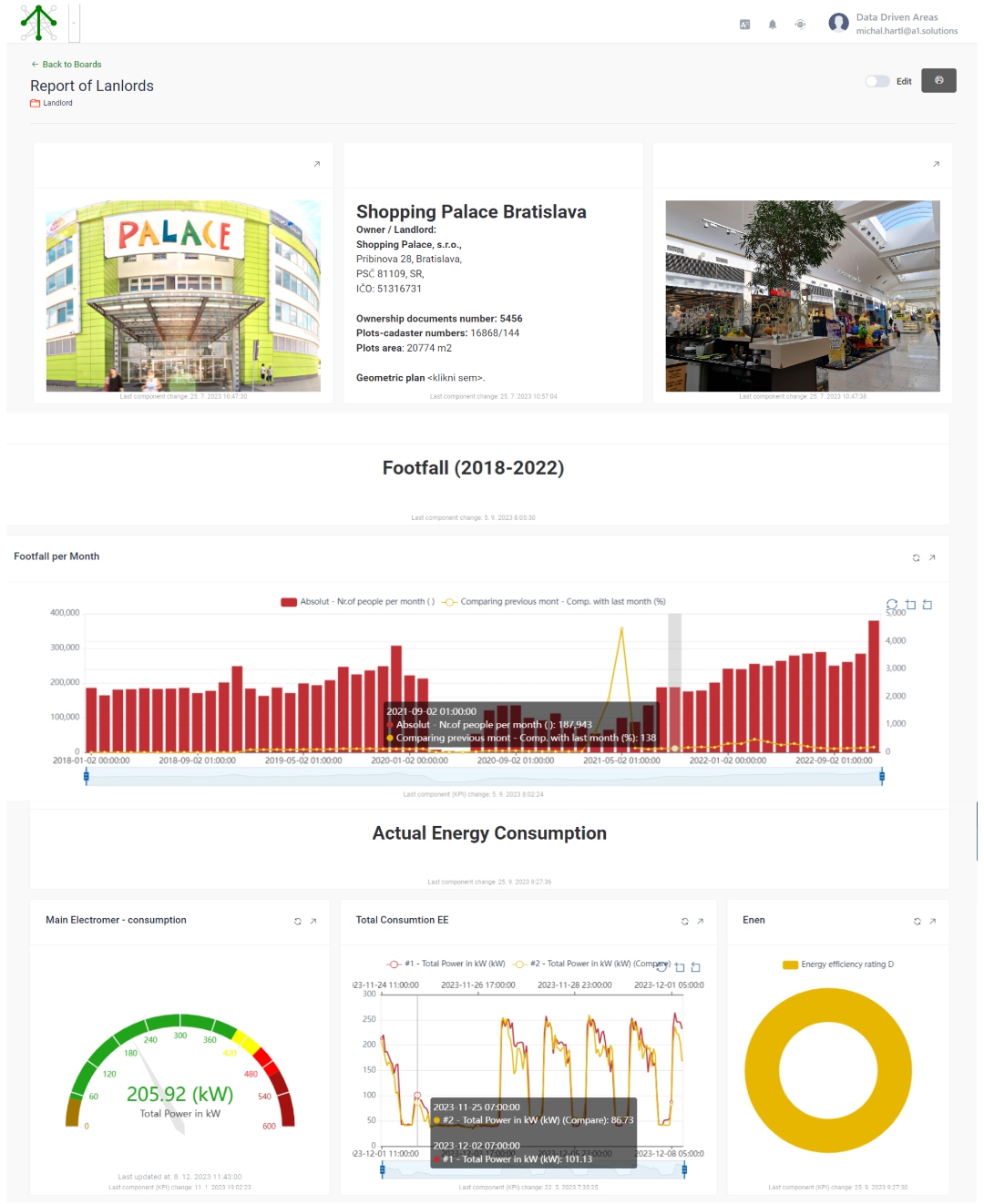The width and height of the screenshot is (984, 1204).
Task: Click right handle of consumption chart slider
Action: pos(684,1170)
